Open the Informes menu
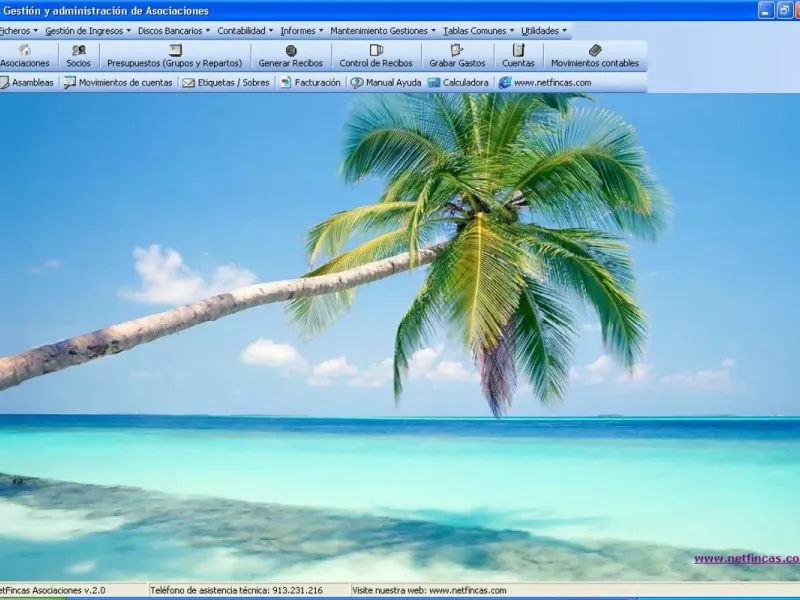Image resolution: width=800 pixels, height=600 pixels. pos(302,31)
